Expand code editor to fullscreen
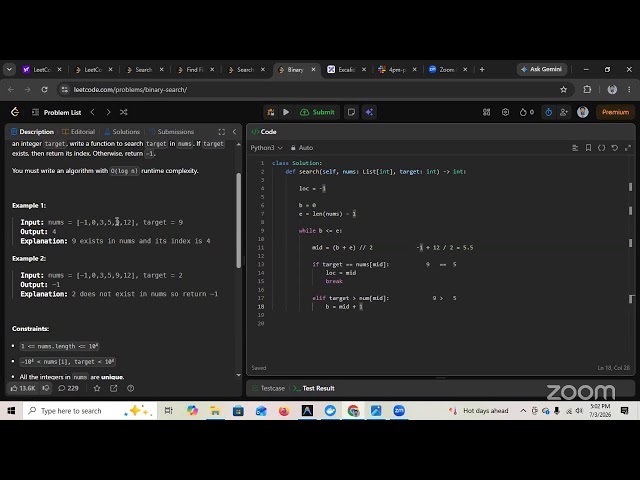 tap(628, 148)
